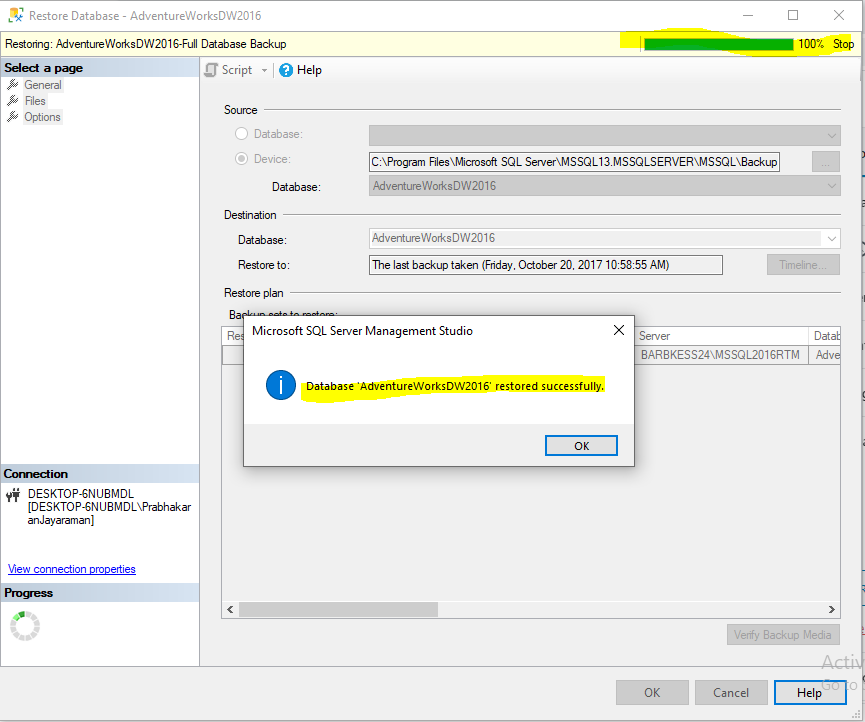This screenshot has height=722, width=865.
Task: Click the Device backup path field
Action: point(574,162)
